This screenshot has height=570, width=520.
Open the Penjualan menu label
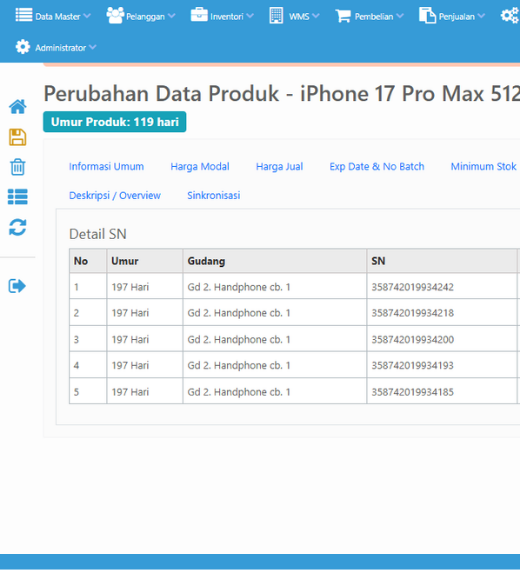pos(456,16)
